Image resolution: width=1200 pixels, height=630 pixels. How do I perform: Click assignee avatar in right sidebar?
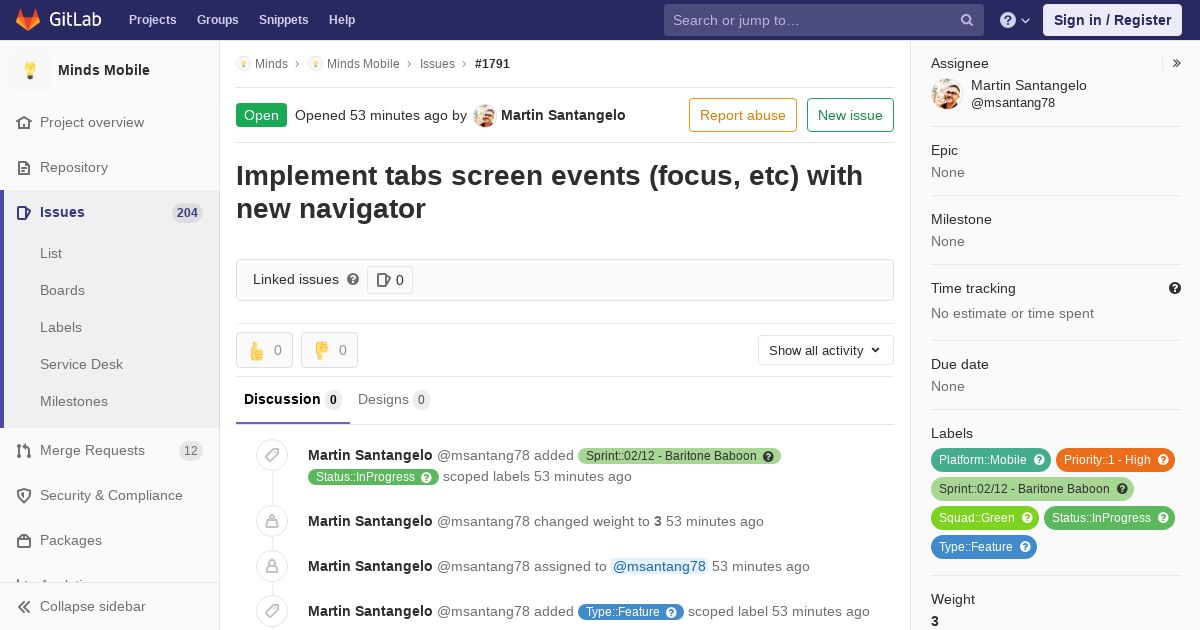[946, 94]
